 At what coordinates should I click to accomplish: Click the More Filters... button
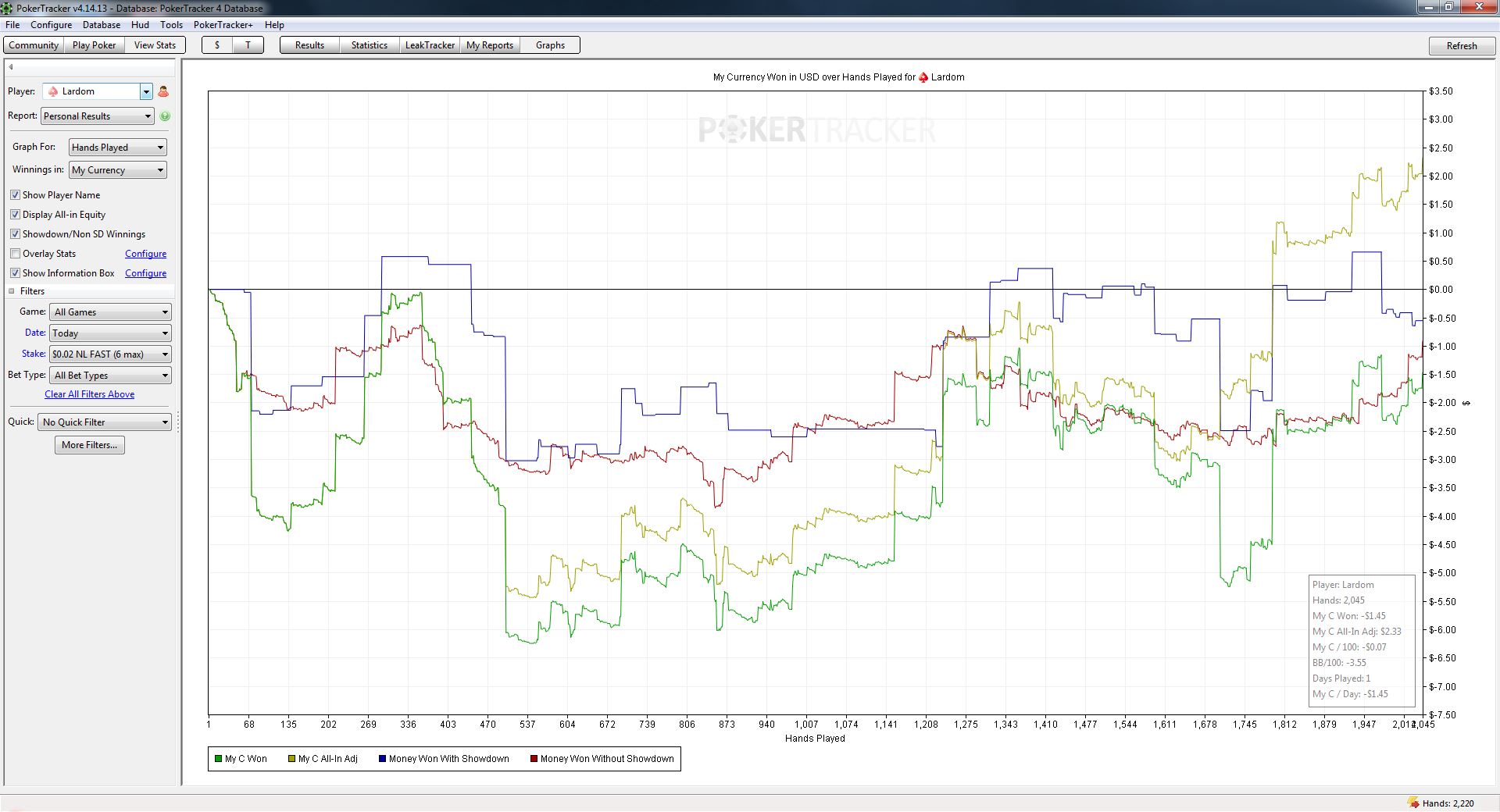click(x=90, y=445)
